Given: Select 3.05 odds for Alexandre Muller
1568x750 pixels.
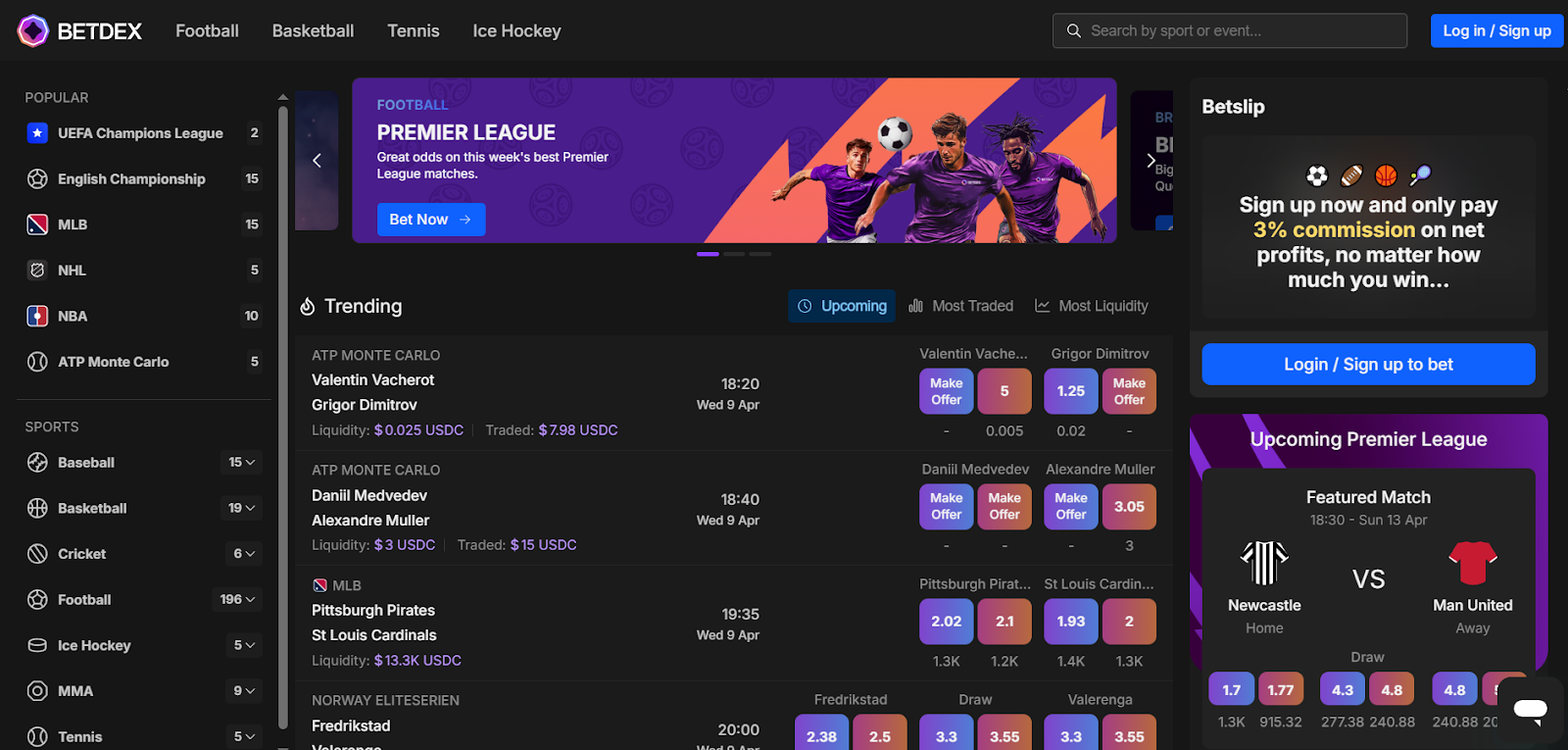Looking at the screenshot, I should tap(1129, 507).
